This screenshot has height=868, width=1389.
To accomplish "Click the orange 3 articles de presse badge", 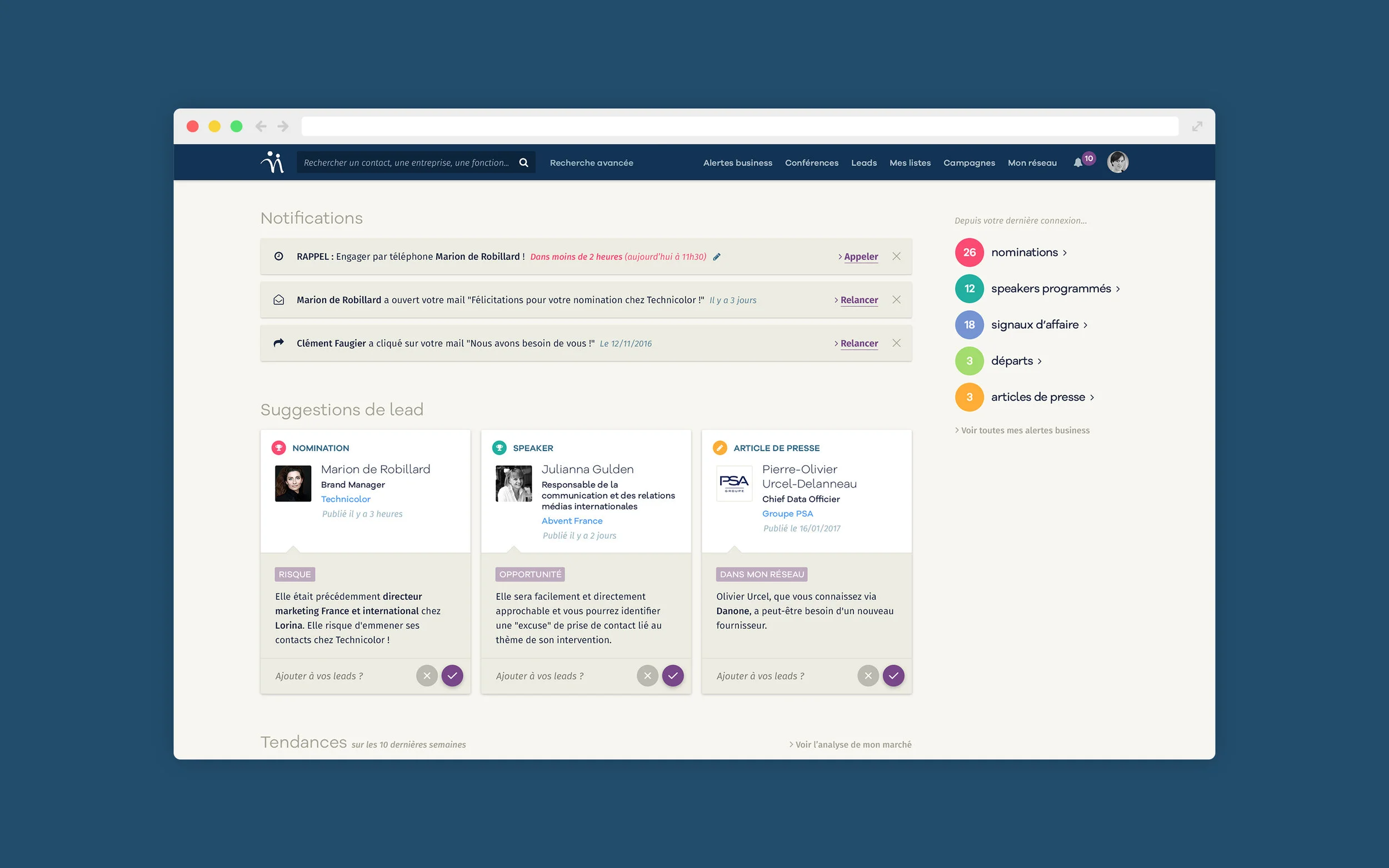I will pyautogui.click(x=970, y=397).
